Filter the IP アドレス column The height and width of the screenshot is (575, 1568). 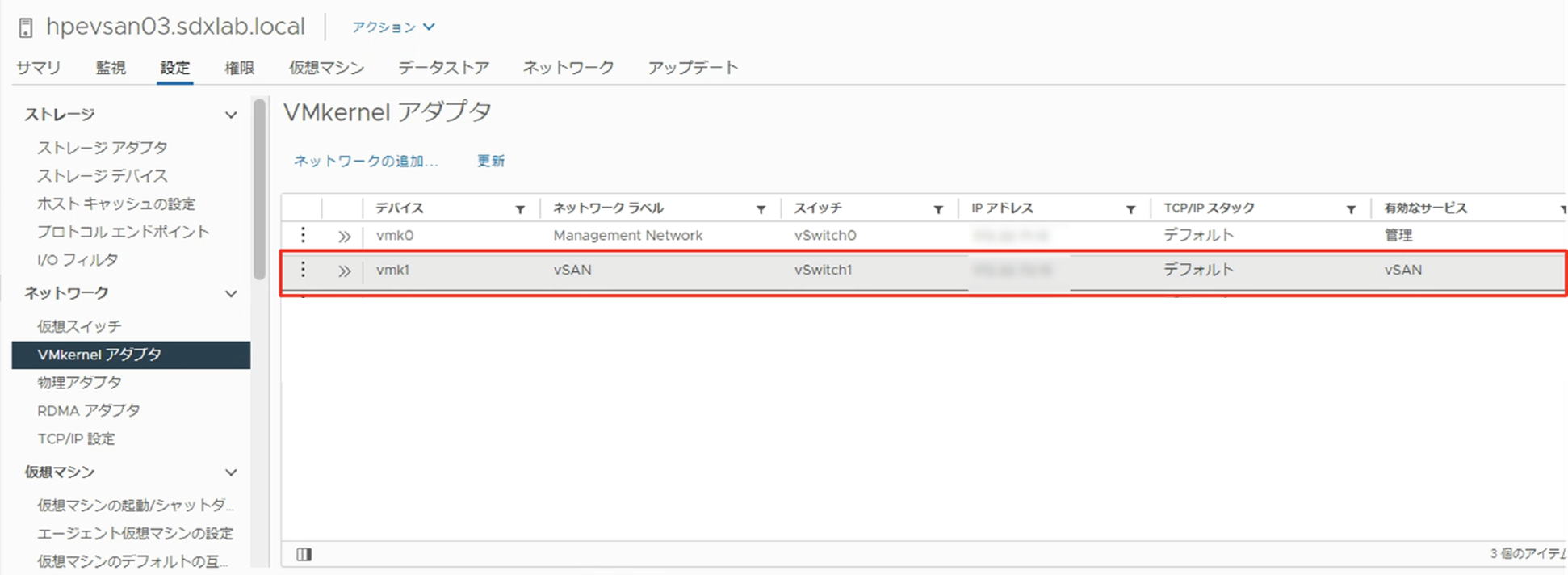click(1130, 209)
